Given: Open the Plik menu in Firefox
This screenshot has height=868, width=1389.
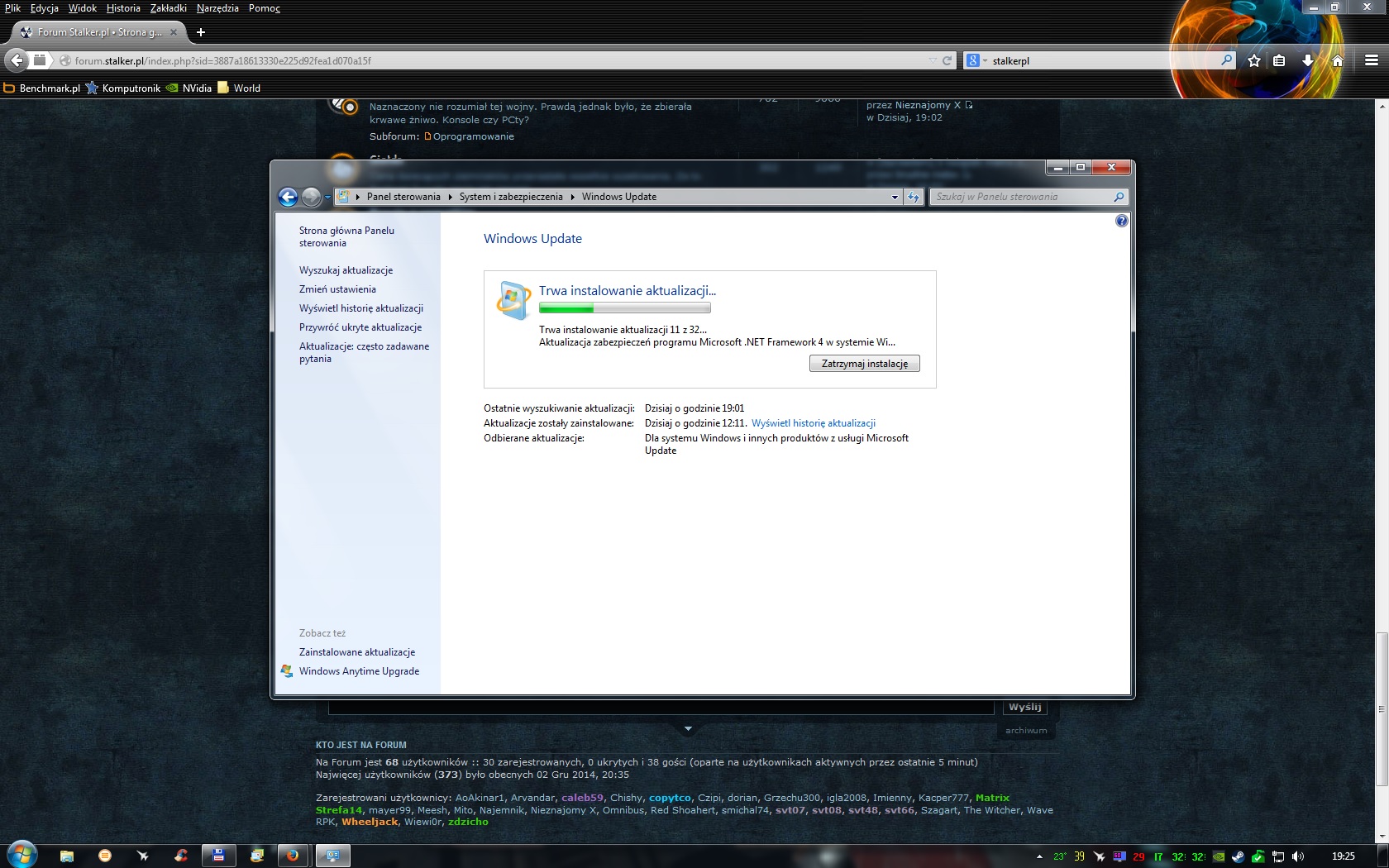Looking at the screenshot, I should click(x=12, y=8).
